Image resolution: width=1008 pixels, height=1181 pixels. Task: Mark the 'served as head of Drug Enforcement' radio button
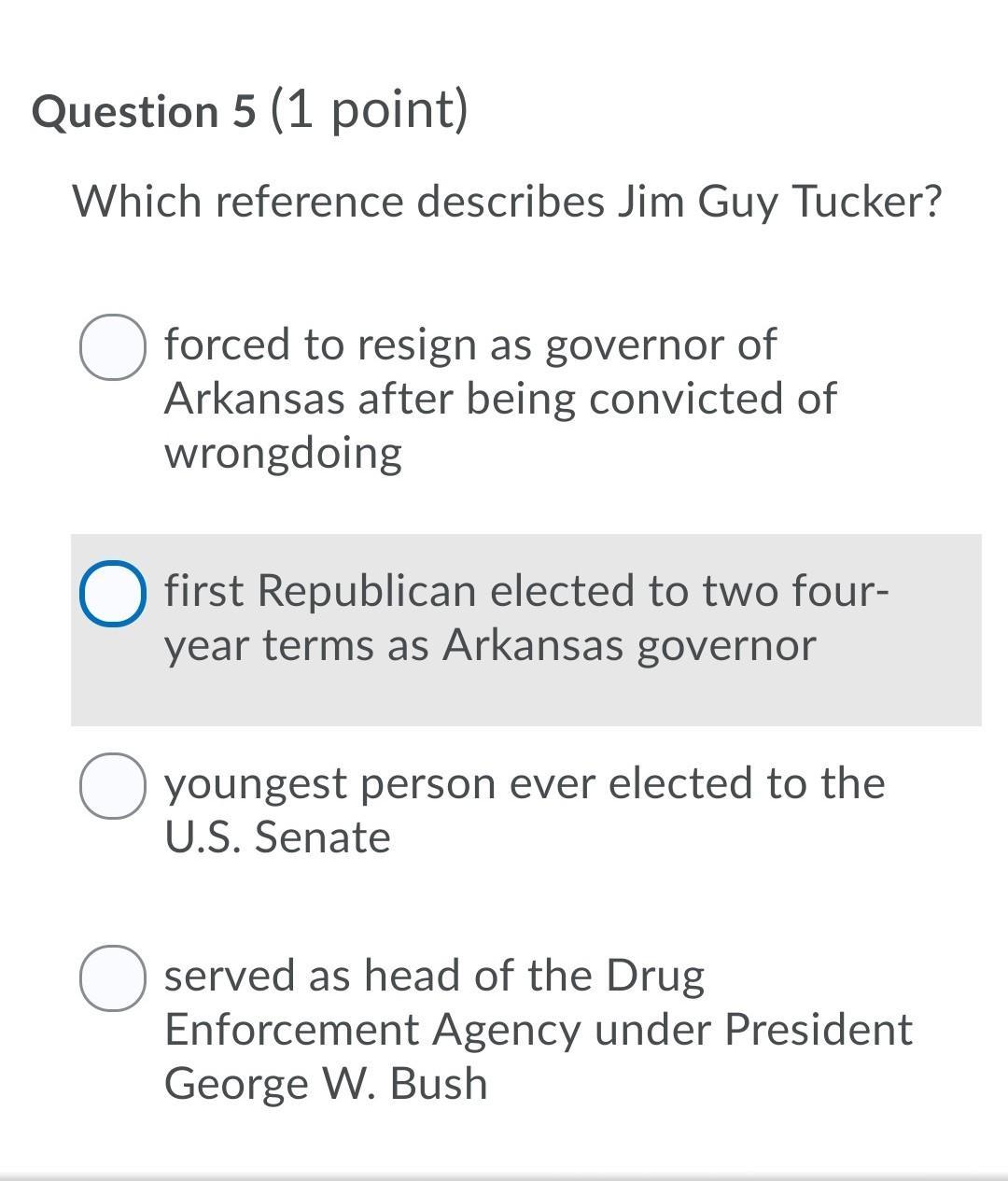[x=112, y=977]
